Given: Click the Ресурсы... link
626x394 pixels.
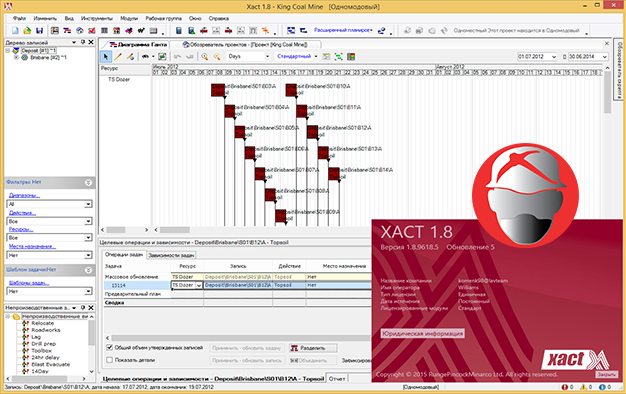Looking at the screenshot, I should coord(21,230).
